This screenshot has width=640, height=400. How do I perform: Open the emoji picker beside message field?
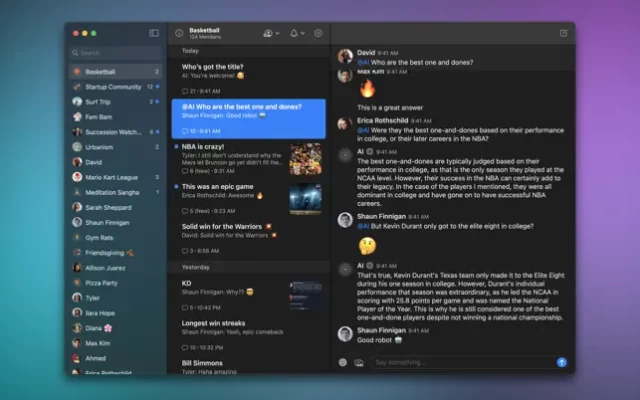pos(343,362)
